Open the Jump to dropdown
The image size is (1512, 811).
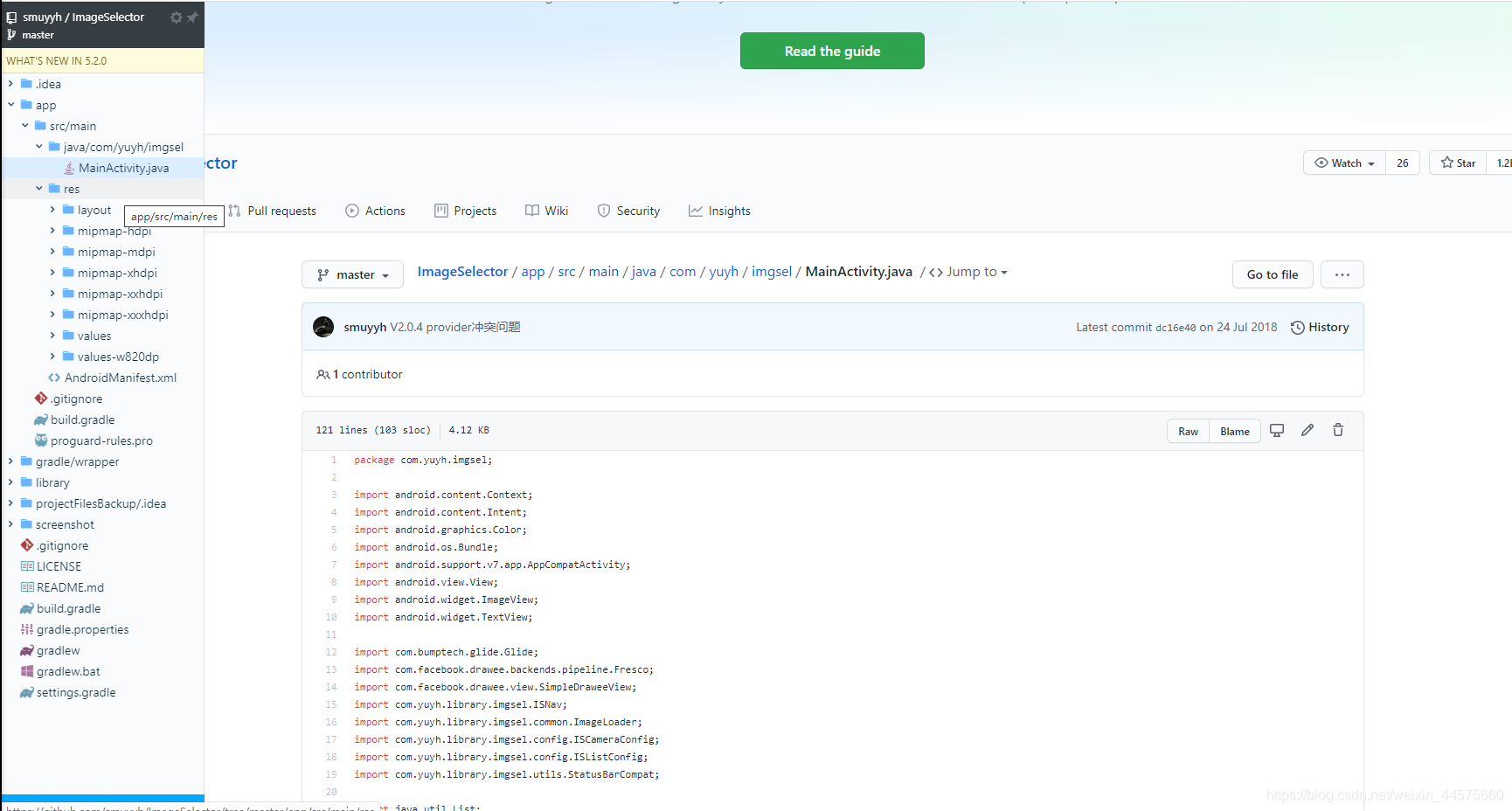pos(968,273)
